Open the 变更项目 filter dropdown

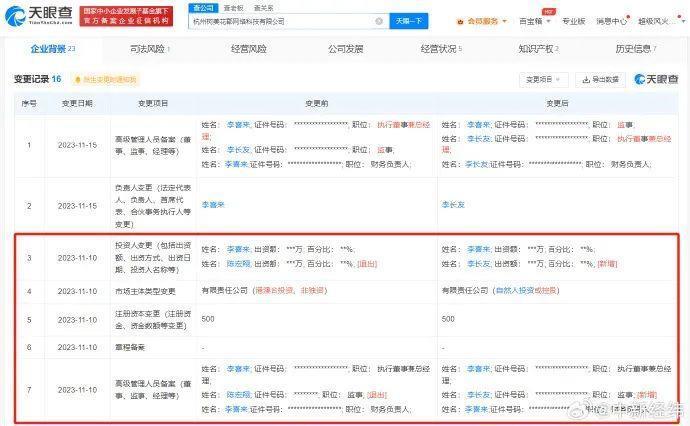click(544, 80)
